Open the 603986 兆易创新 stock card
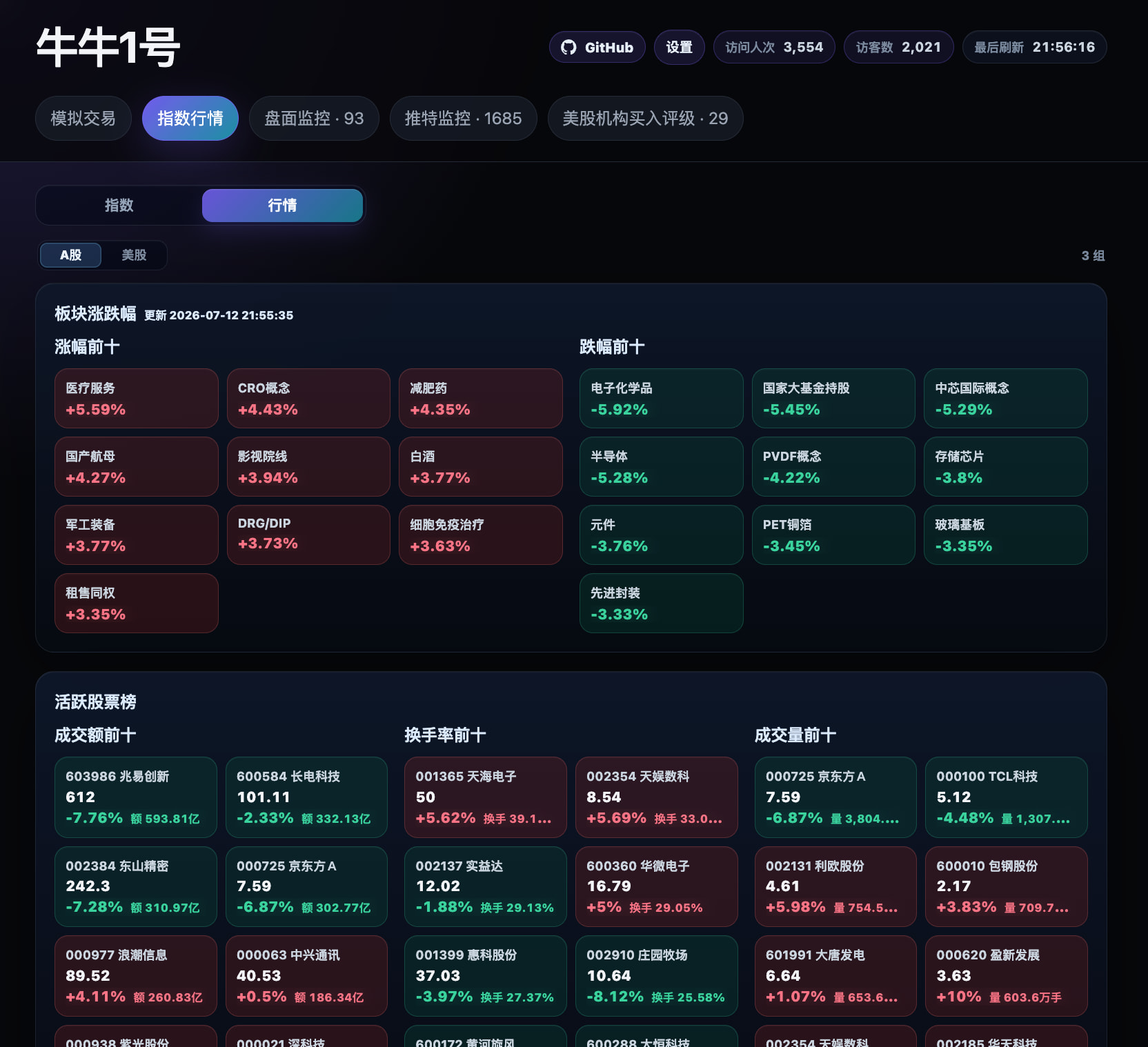Screen dimensions: 1148x1047 136,797
